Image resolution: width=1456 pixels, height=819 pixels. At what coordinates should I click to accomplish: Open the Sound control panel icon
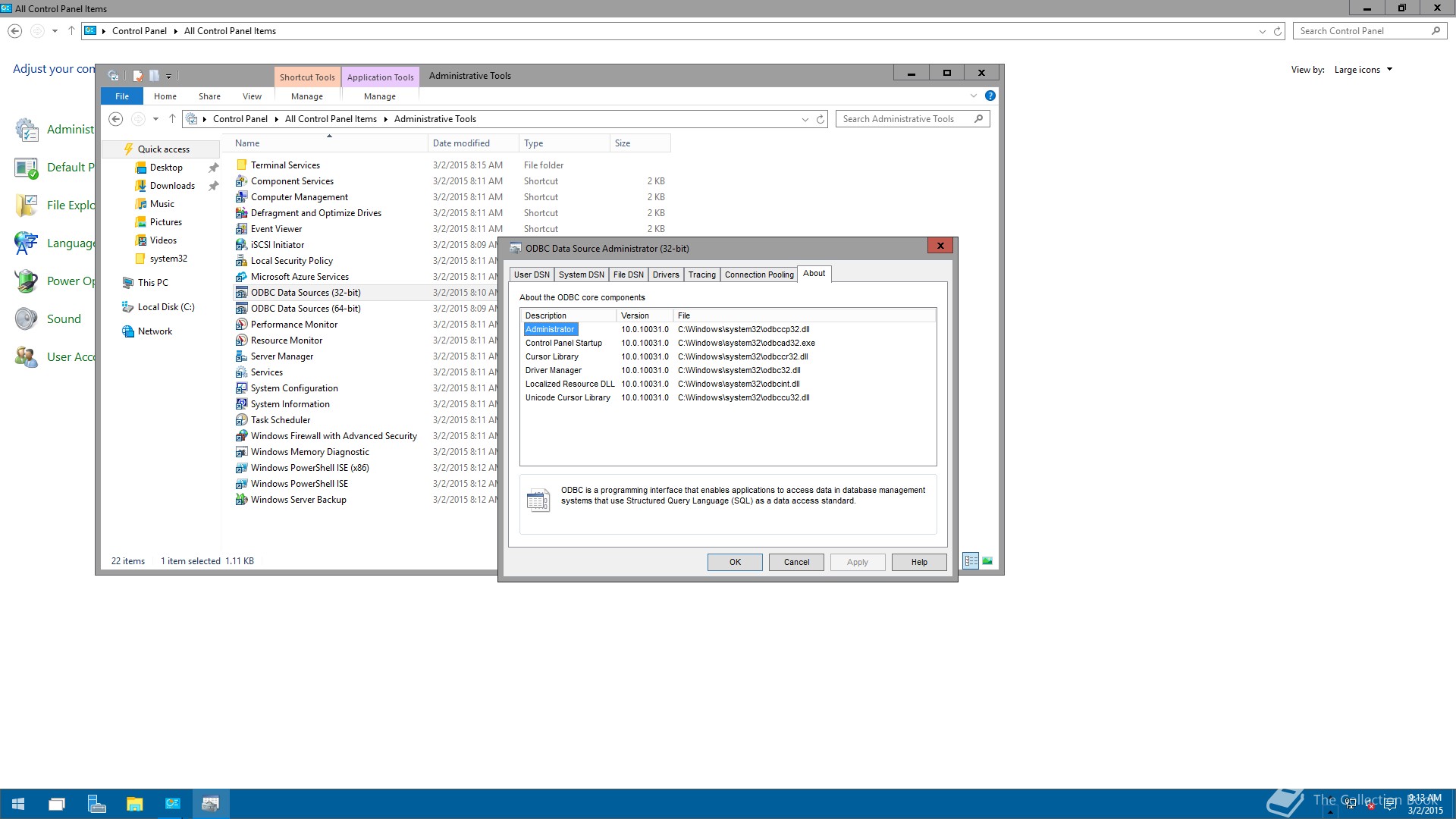[x=27, y=319]
